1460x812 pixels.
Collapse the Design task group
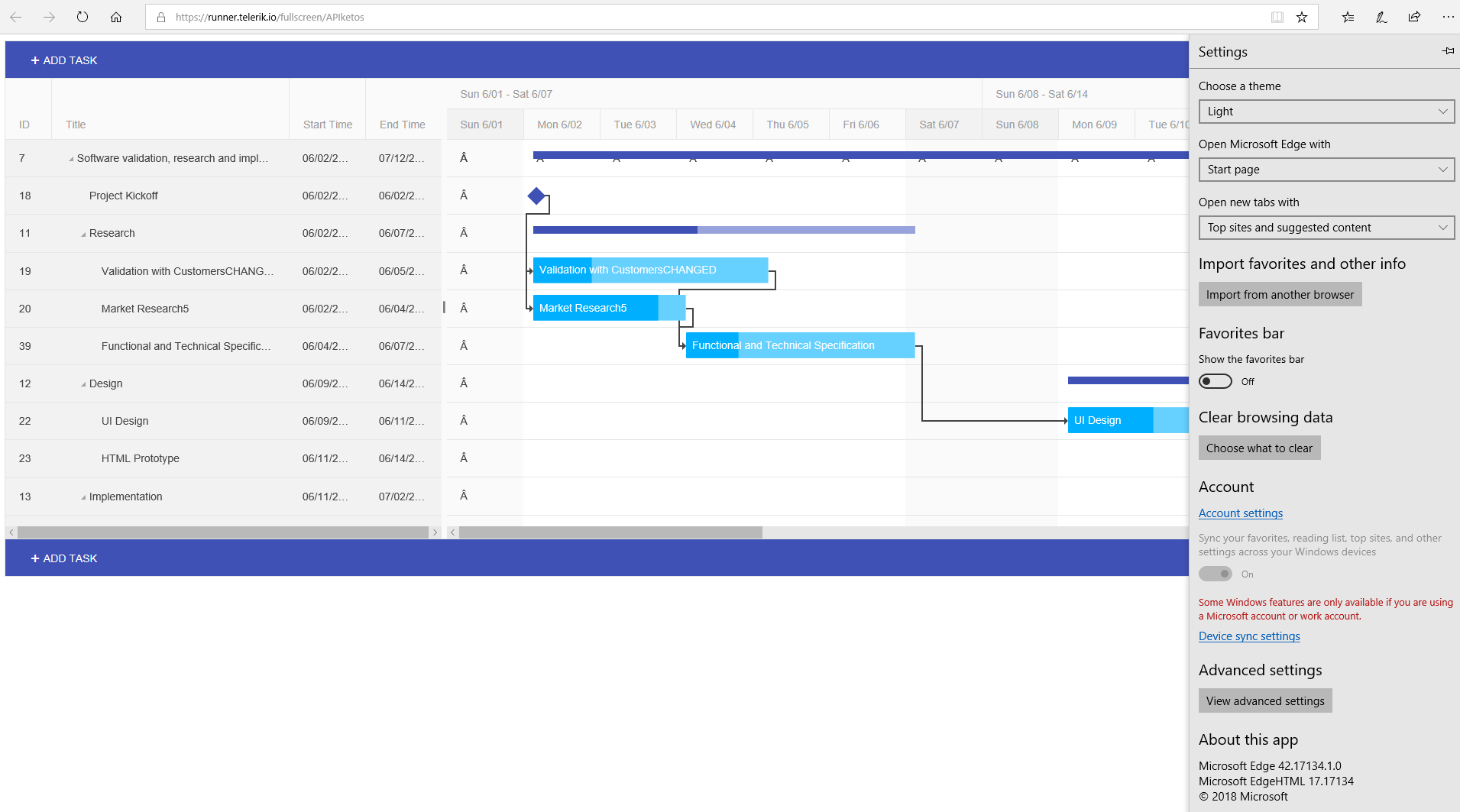[x=84, y=383]
